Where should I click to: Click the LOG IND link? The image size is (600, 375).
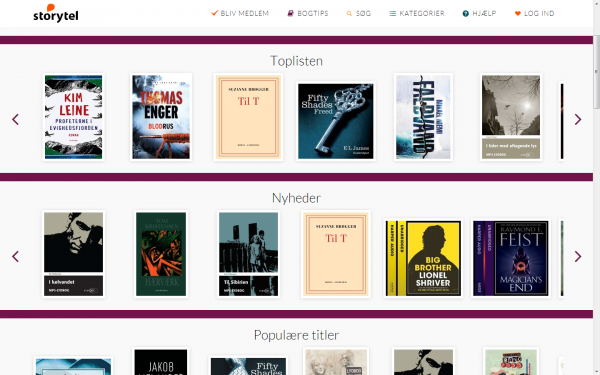pyautogui.click(x=539, y=13)
